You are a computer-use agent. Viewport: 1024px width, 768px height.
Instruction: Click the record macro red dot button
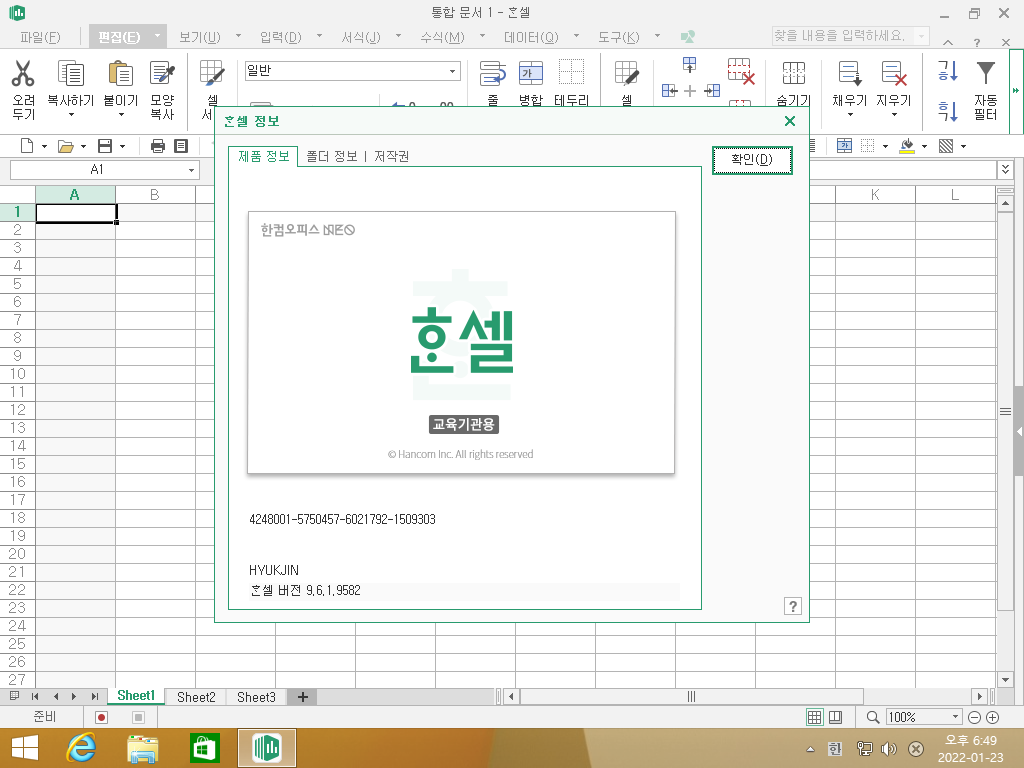click(101, 717)
